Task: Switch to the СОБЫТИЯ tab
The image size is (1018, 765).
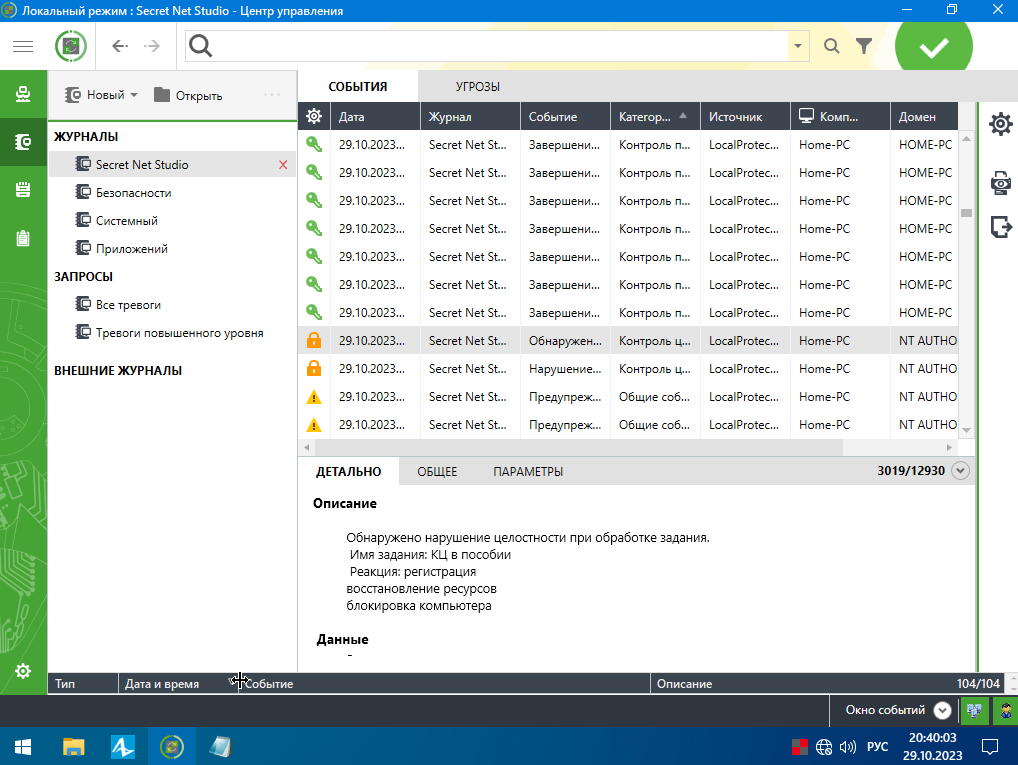Action: pos(358,86)
